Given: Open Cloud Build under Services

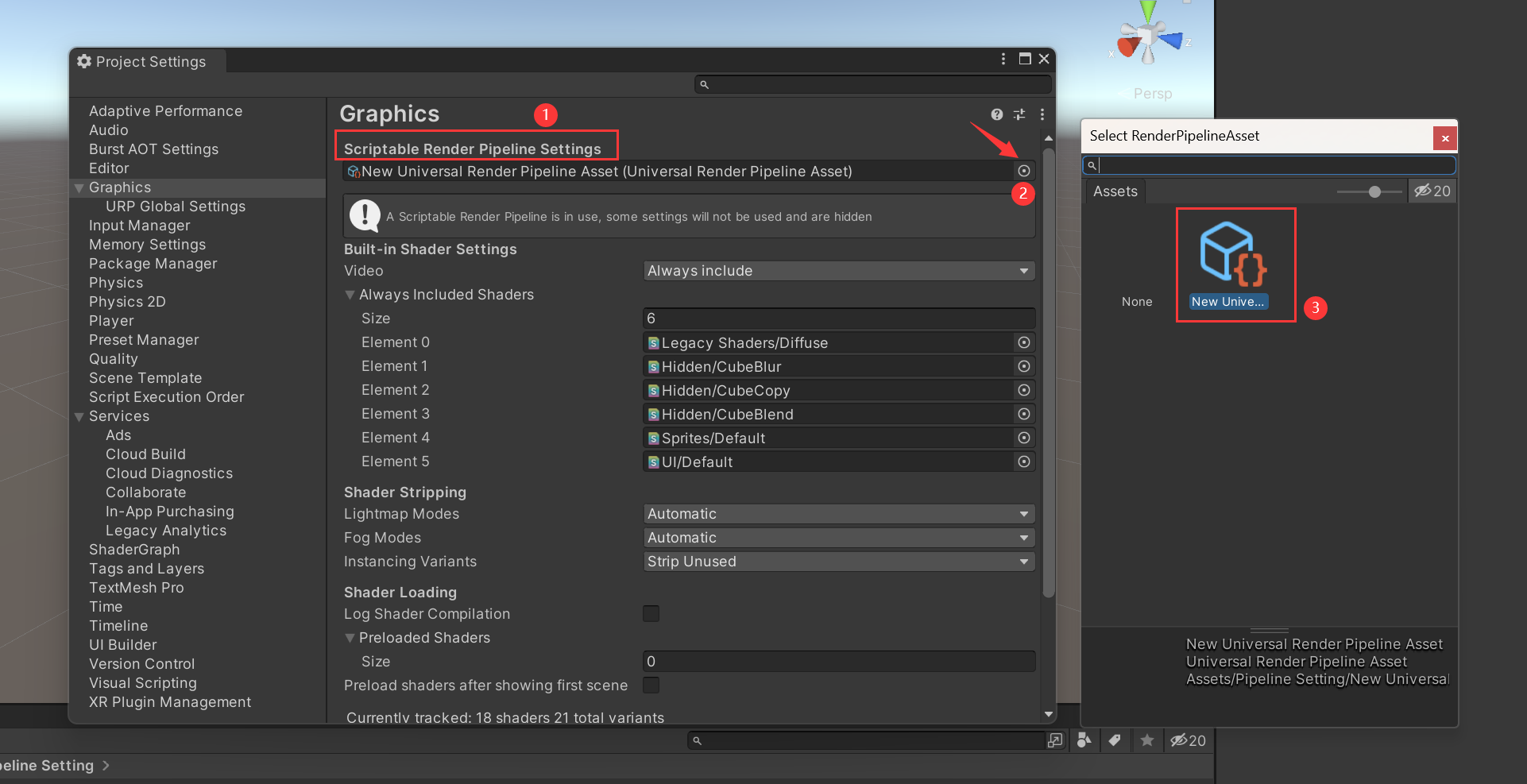Looking at the screenshot, I should point(145,454).
